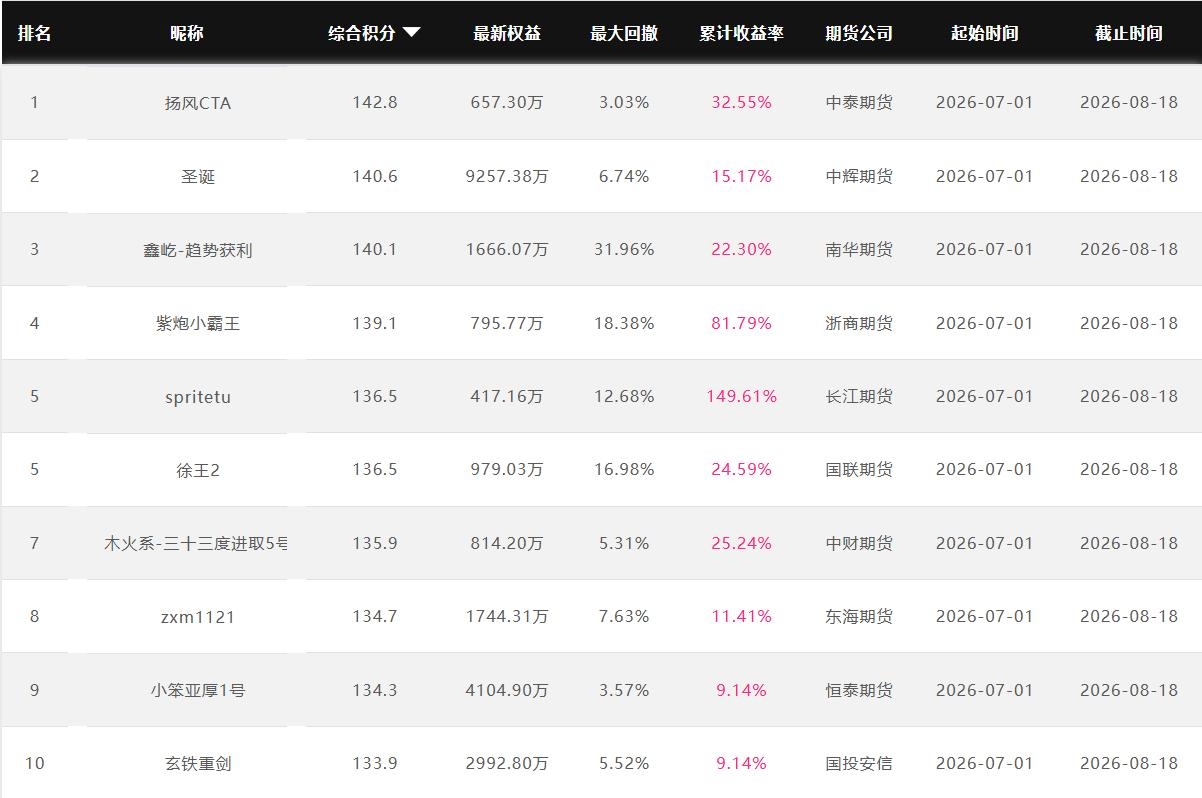Select the 累计收益率 column header
Viewport: 1202px width, 798px height.
[741, 33]
